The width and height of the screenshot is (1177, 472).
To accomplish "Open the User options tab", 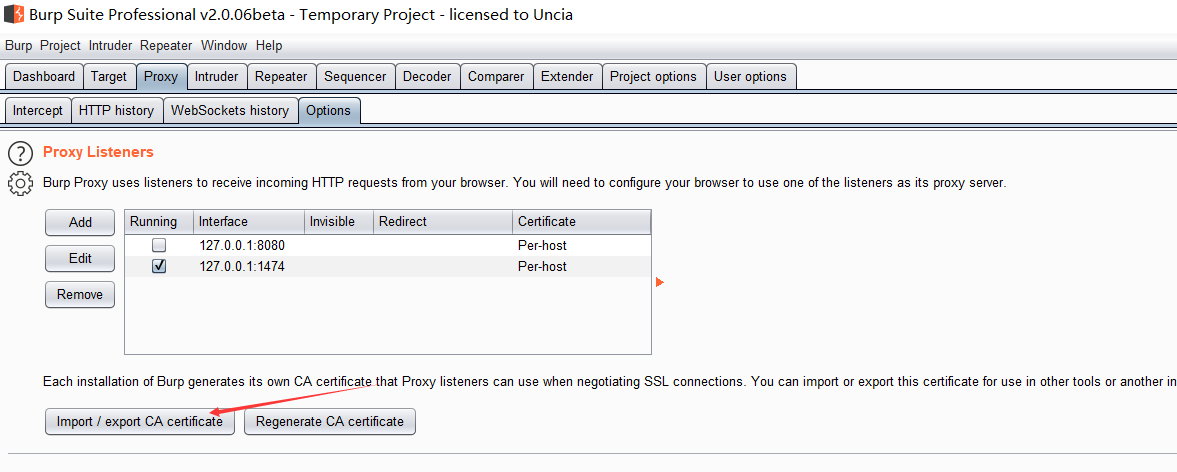I will pyautogui.click(x=750, y=77).
